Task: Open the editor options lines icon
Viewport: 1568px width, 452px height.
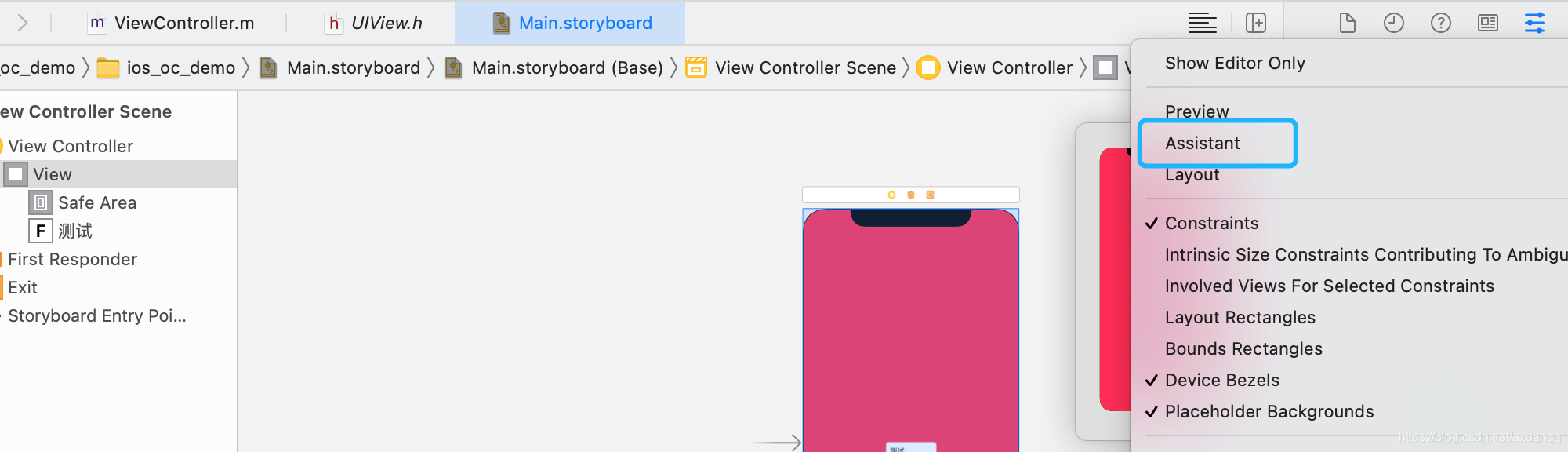Action: pyautogui.click(x=1202, y=23)
